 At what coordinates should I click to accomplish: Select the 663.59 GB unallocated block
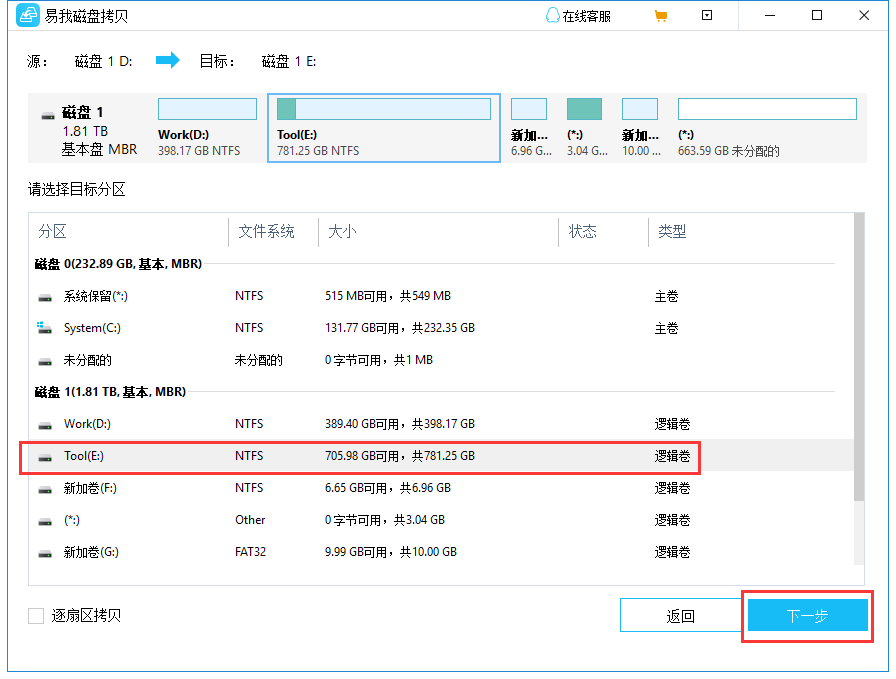pyautogui.click(x=766, y=107)
